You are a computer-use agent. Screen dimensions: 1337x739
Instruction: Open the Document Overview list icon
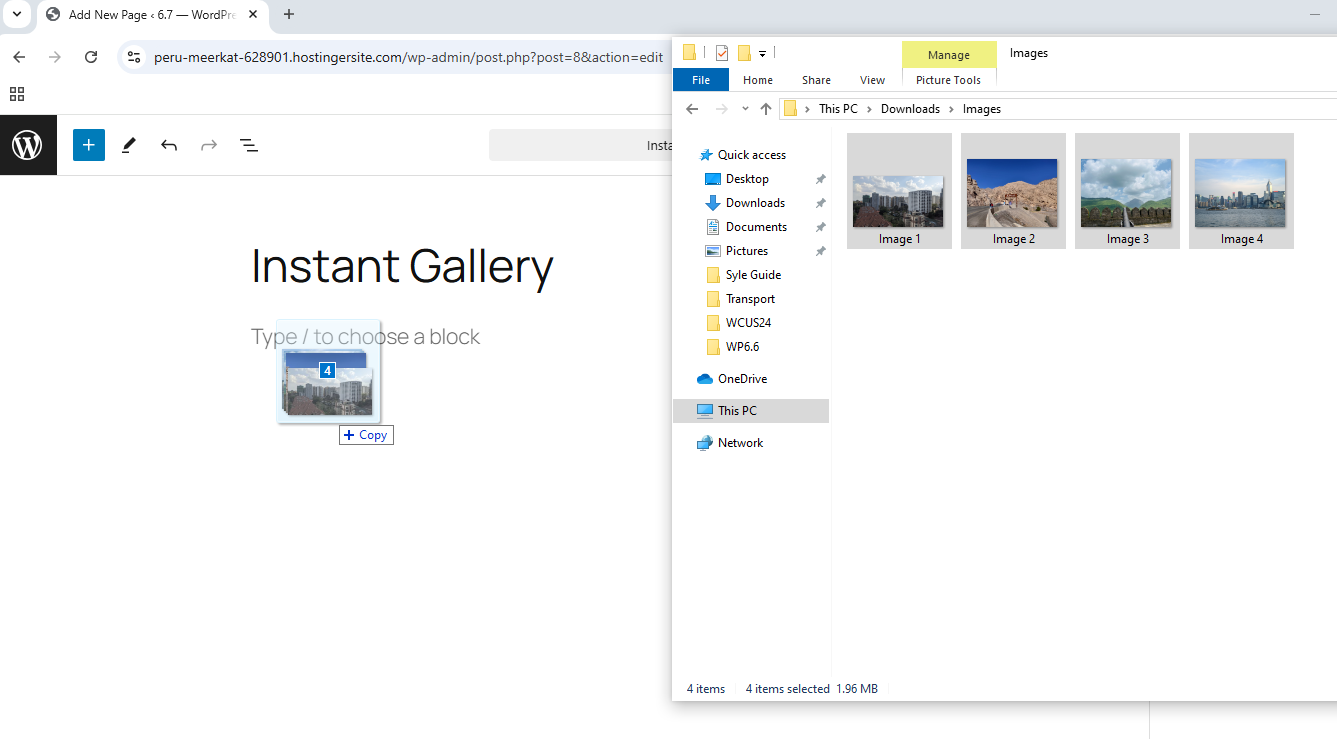coord(248,144)
